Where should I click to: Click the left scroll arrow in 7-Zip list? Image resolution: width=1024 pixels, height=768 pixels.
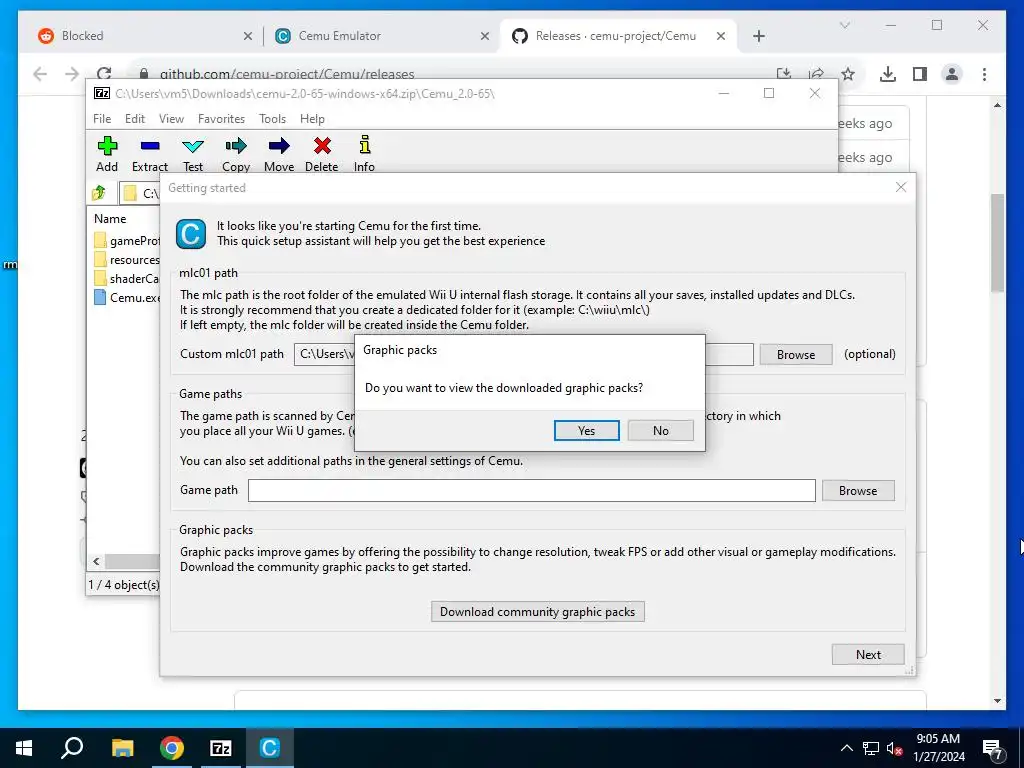(97, 561)
